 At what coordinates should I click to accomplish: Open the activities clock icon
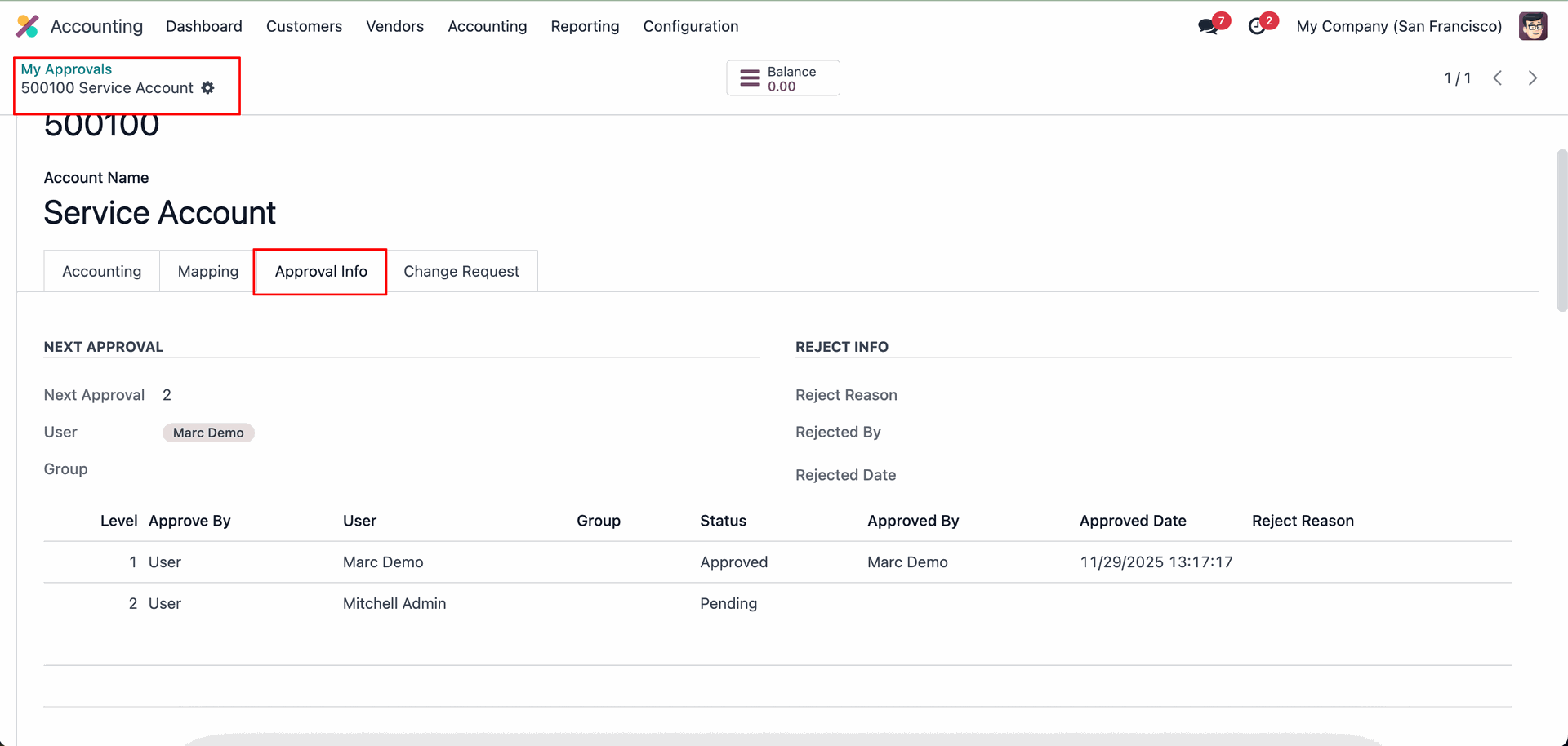[x=1257, y=26]
